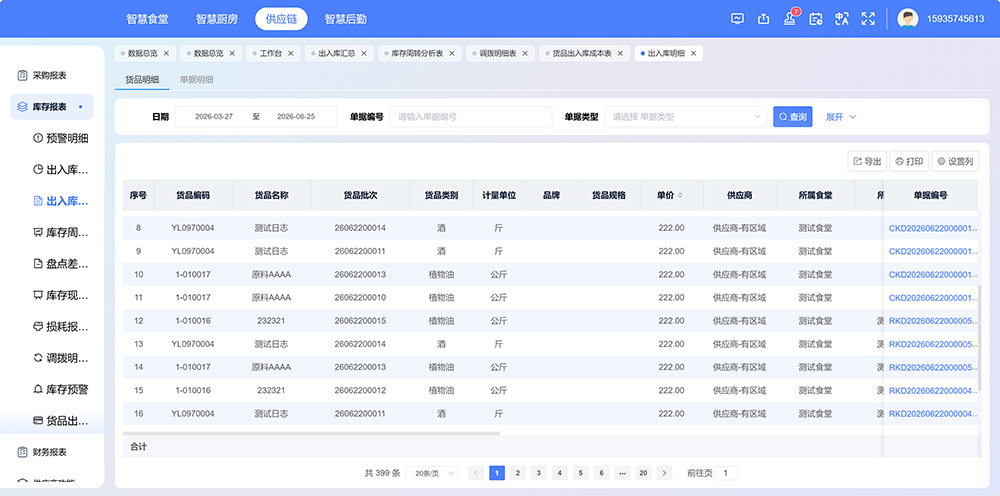
Task: Open 货品出… report in sidebar
Action: [60, 421]
